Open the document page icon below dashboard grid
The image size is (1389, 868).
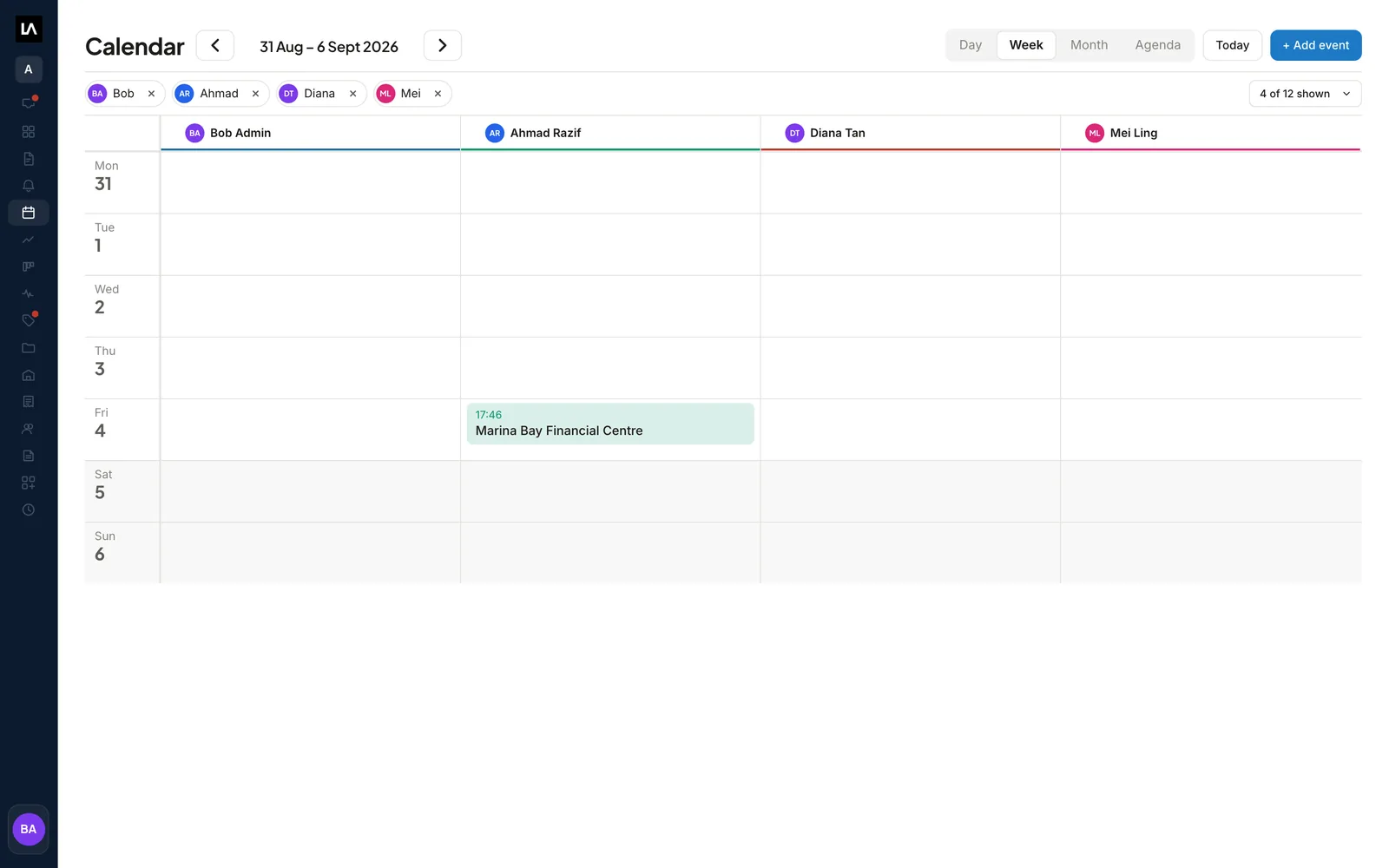[x=29, y=159]
